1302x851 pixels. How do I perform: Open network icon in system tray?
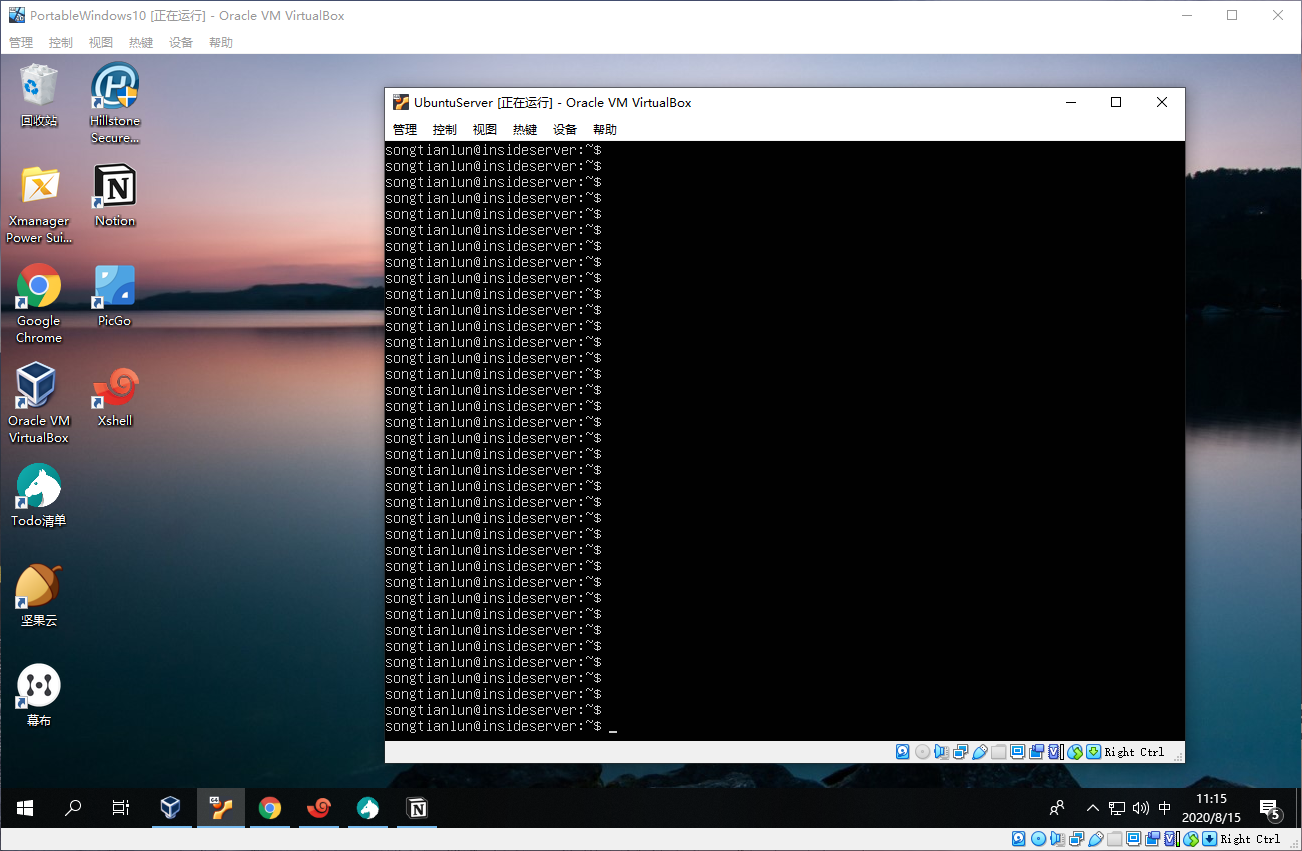pyautogui.click(x=1116, y=808)
